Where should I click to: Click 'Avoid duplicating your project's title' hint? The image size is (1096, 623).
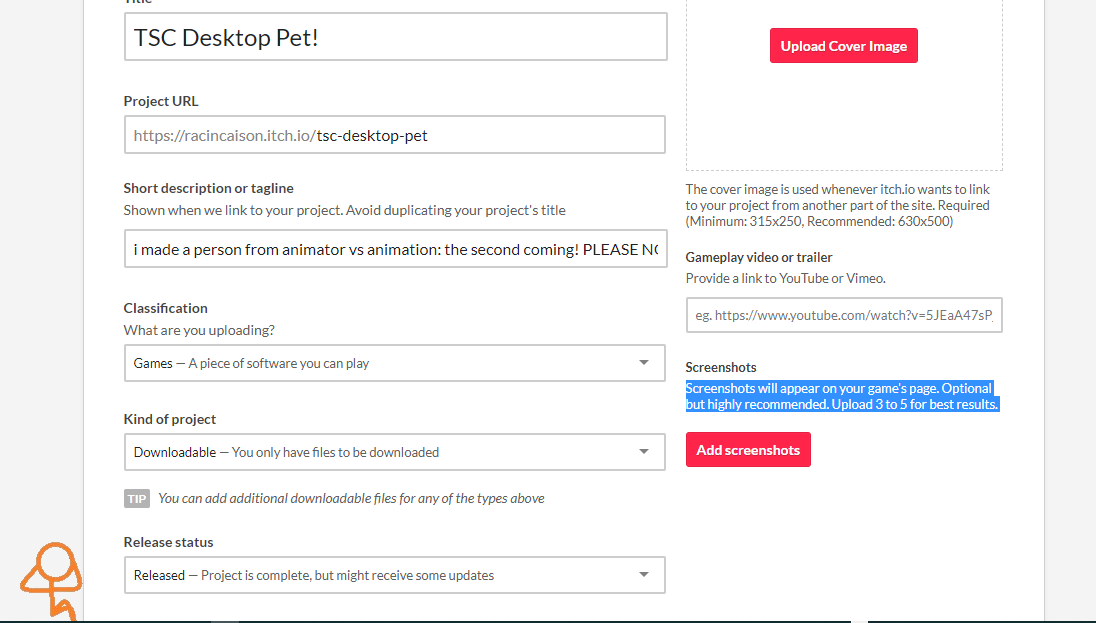[456, 210]
